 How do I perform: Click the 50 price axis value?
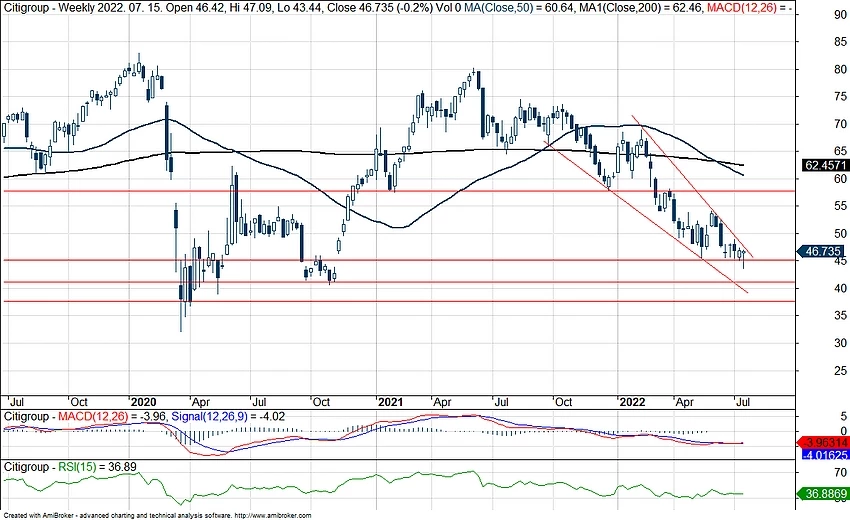pos(840,234)
